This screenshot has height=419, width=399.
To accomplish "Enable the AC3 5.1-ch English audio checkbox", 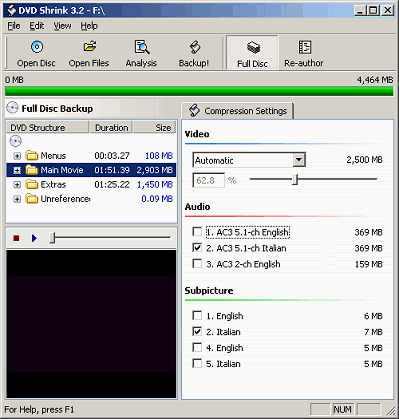I will click(x=197, y=232).
